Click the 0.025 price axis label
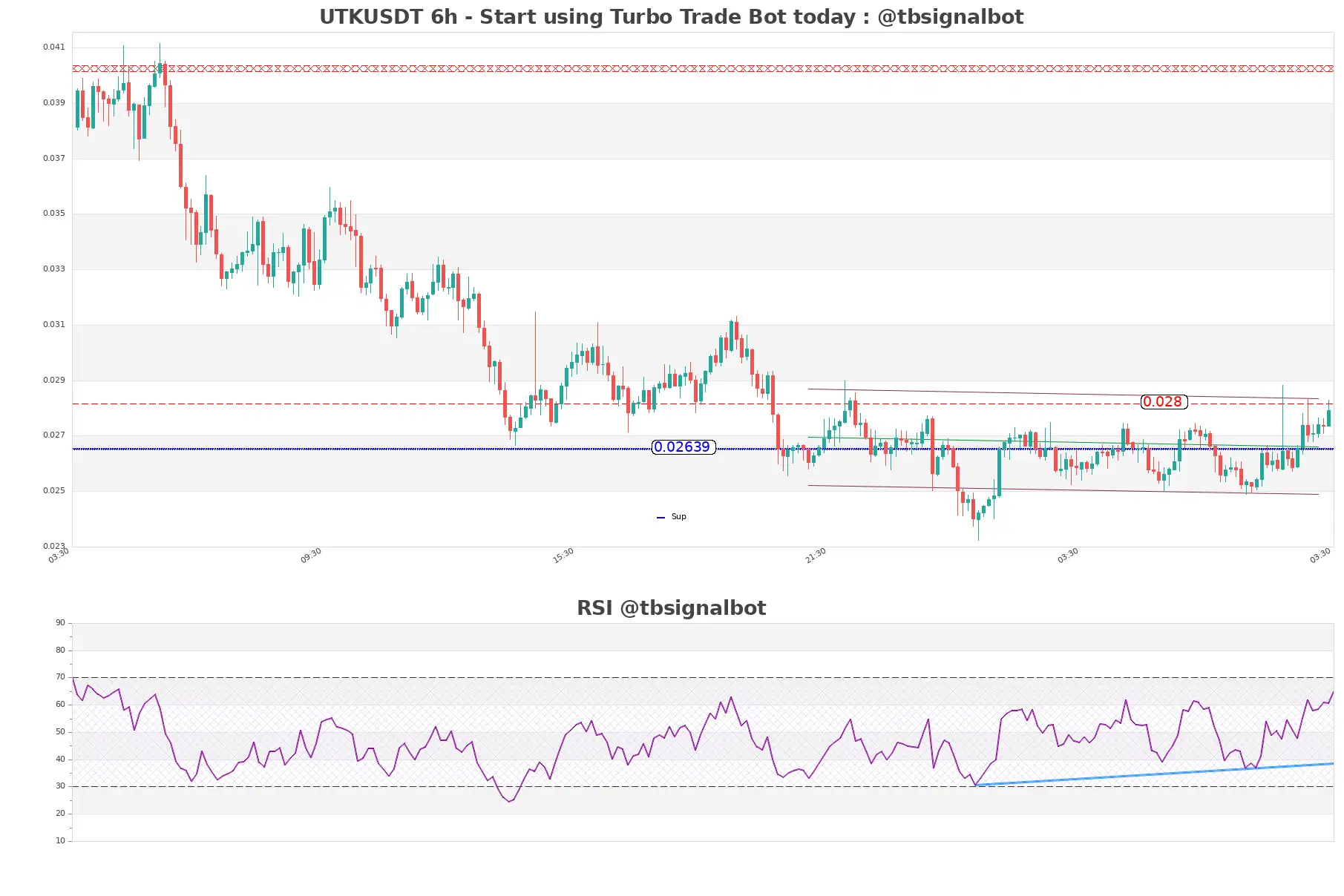 (53, 491)
